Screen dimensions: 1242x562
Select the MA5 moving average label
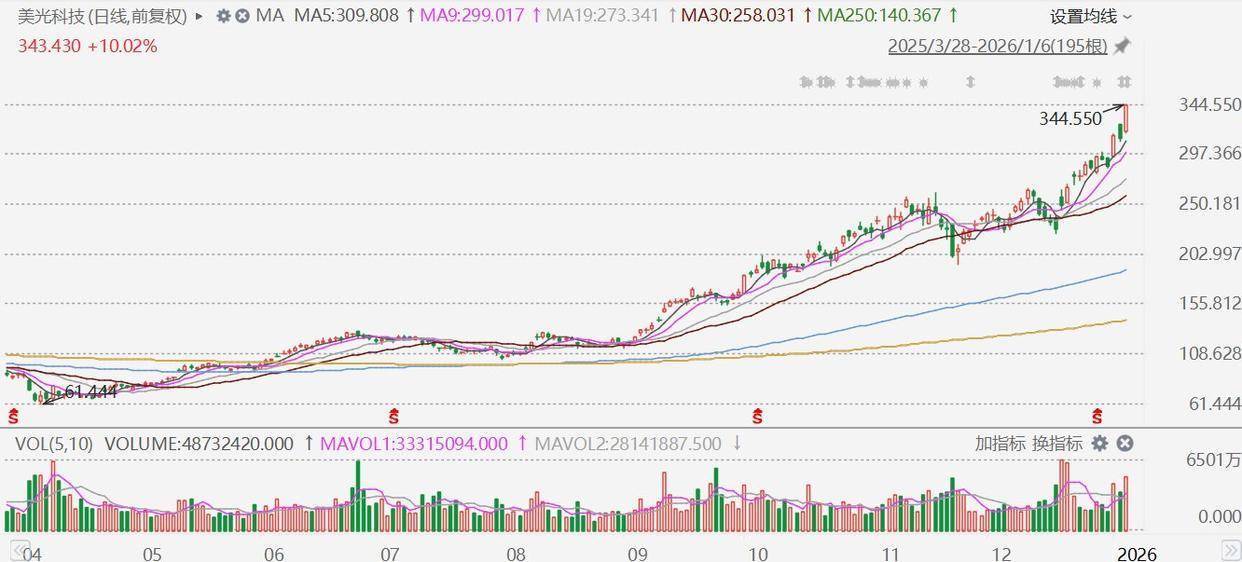pos(346,16)
